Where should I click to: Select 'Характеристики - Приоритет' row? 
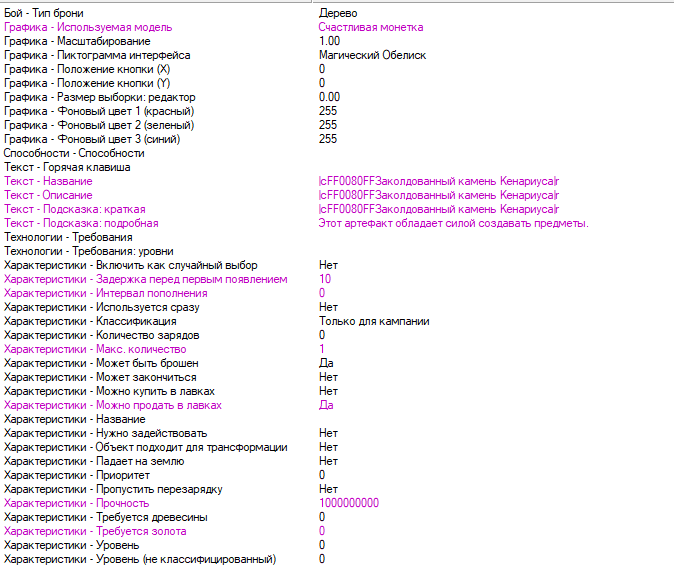(x=77, y=476)
